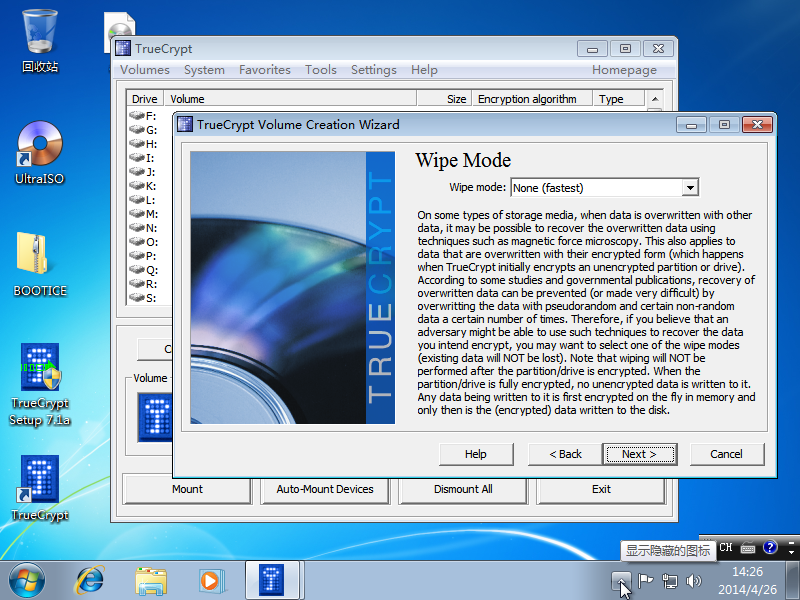800x600 pixels.
Task: Click the CH input language indicator
Action: coord(726,547)
